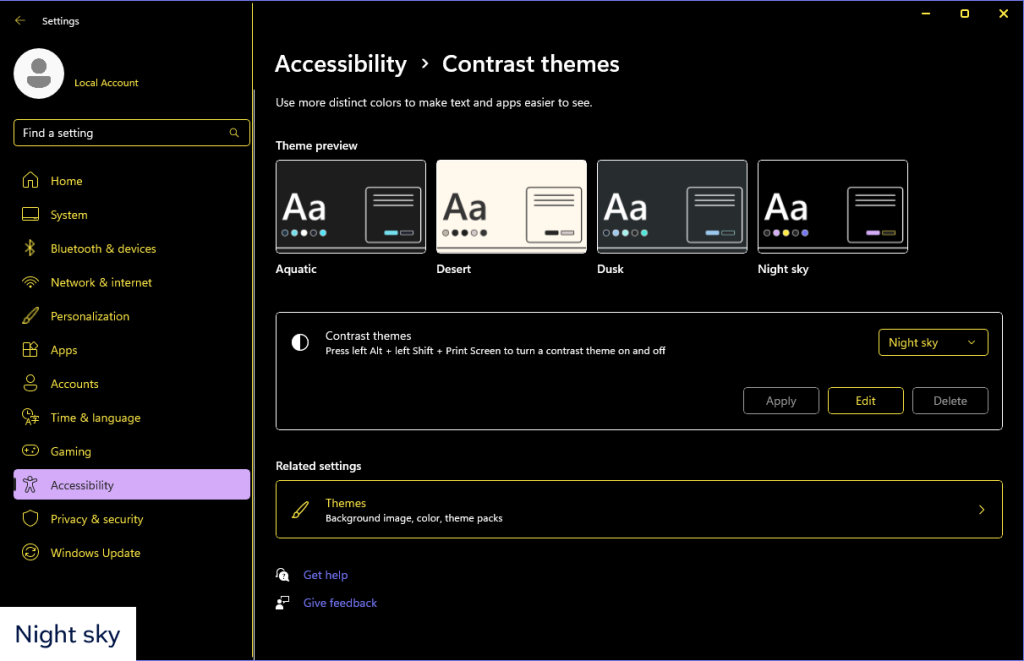Select Home in the sidebar
This screenshot has height=661, width=1024.
[65, 180]
